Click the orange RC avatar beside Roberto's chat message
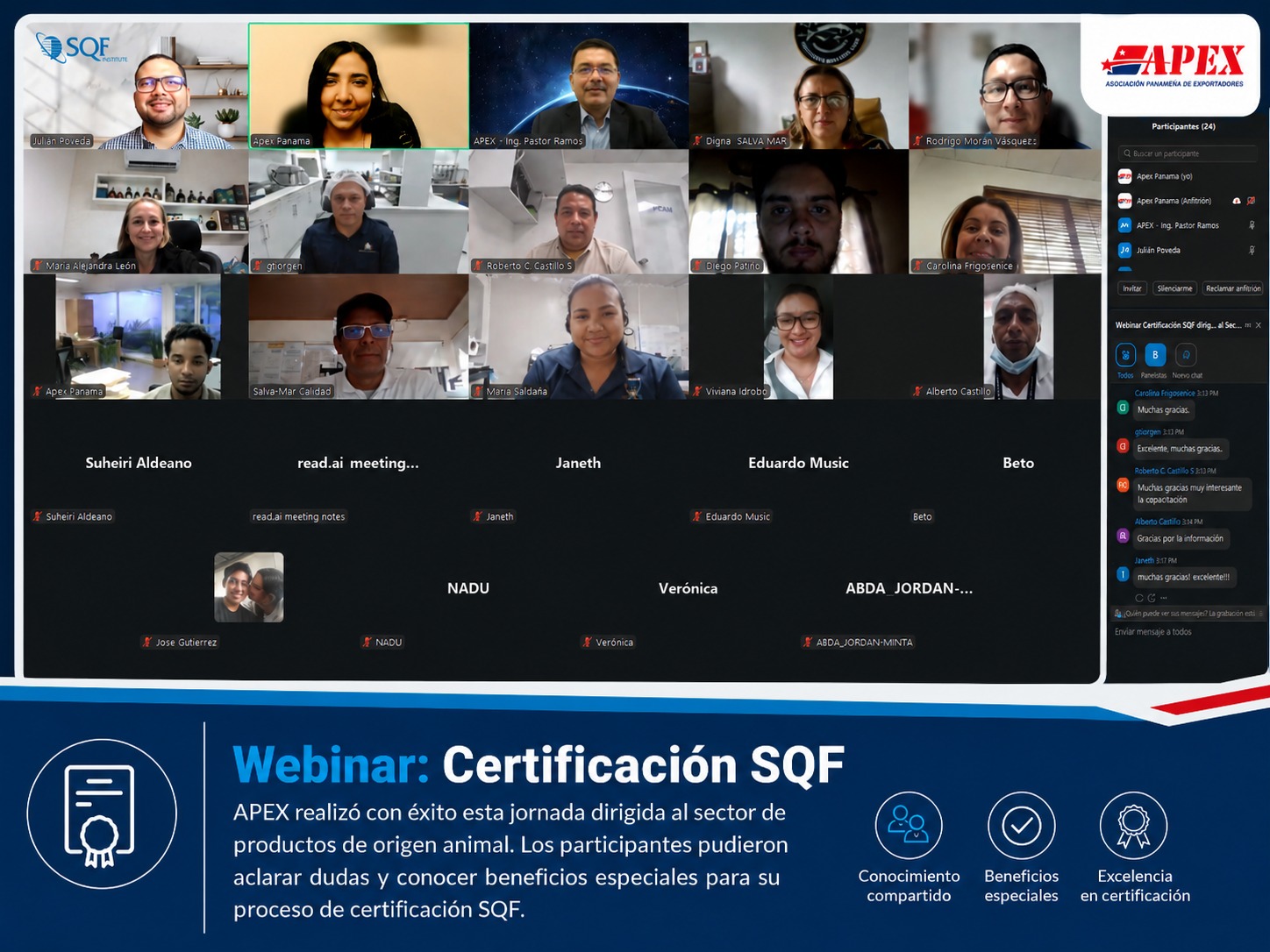Viewport: 1270px width, 952px height. coord(1123,485)
